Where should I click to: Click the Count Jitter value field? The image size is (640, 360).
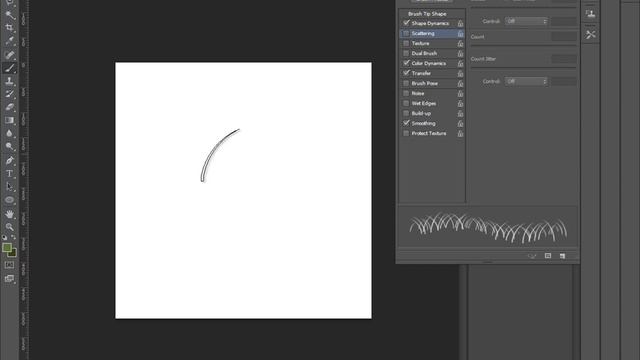[x=564, y=59]
